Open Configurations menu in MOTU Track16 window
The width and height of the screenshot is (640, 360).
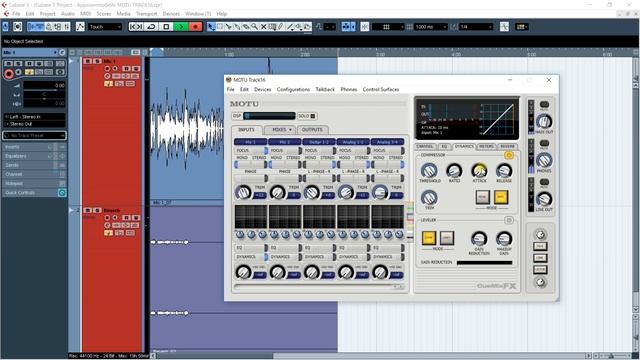(293, 89)
